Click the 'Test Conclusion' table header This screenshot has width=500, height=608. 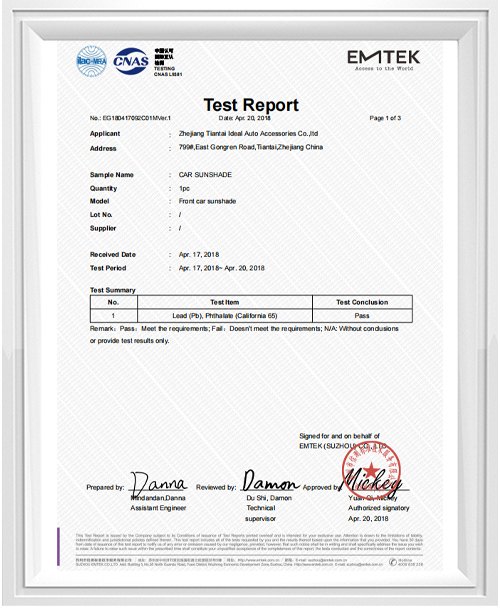362,302
